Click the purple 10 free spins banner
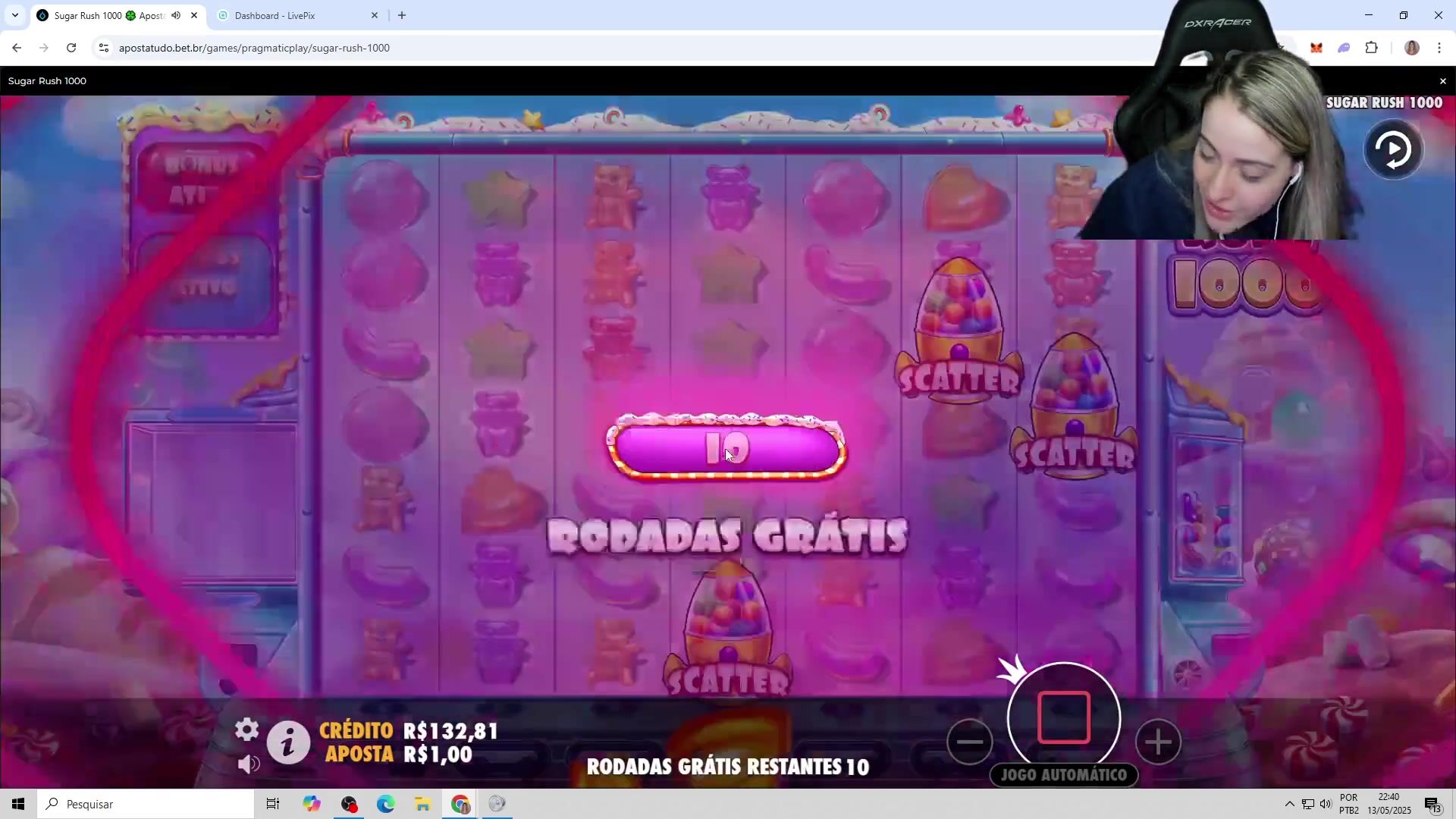 coord(726,448)
